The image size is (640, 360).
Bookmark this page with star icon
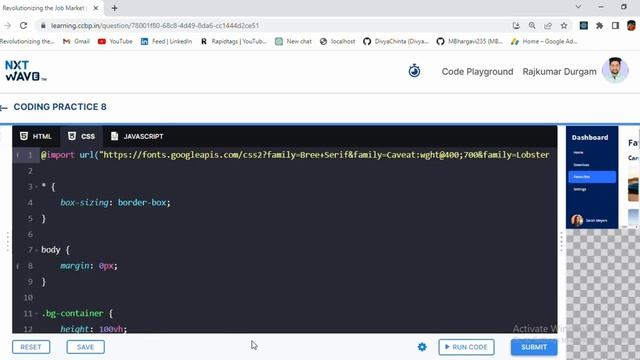(x=564, y=26)
